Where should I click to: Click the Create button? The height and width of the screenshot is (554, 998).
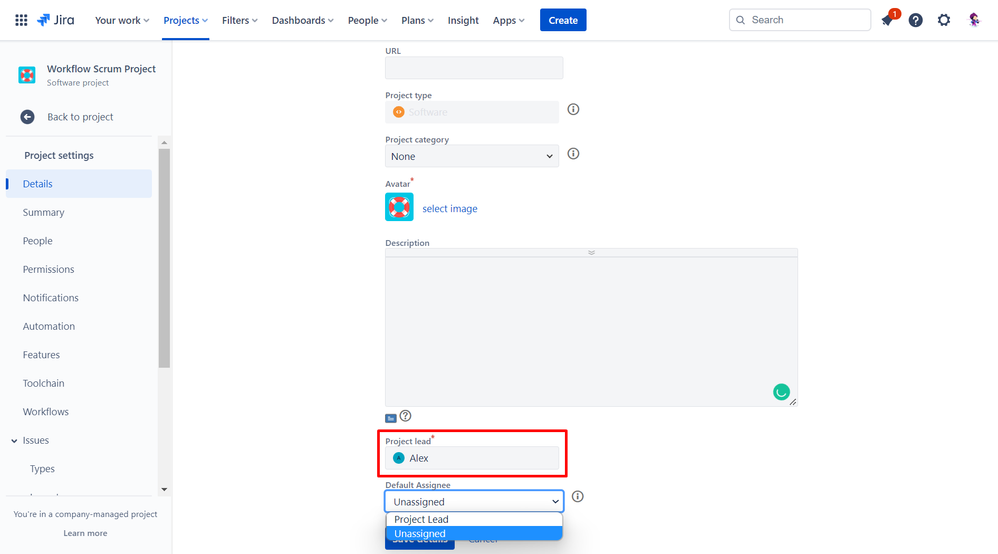tap(563, 20)
